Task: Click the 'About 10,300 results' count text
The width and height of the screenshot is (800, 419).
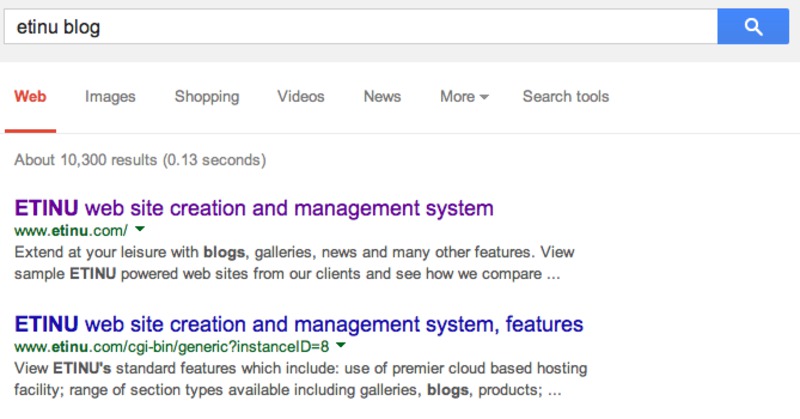Action: (140, 159)
